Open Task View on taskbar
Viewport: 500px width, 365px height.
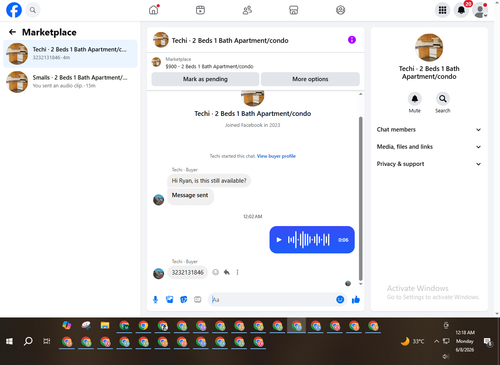pyautogui.click(x=47, y=341)
